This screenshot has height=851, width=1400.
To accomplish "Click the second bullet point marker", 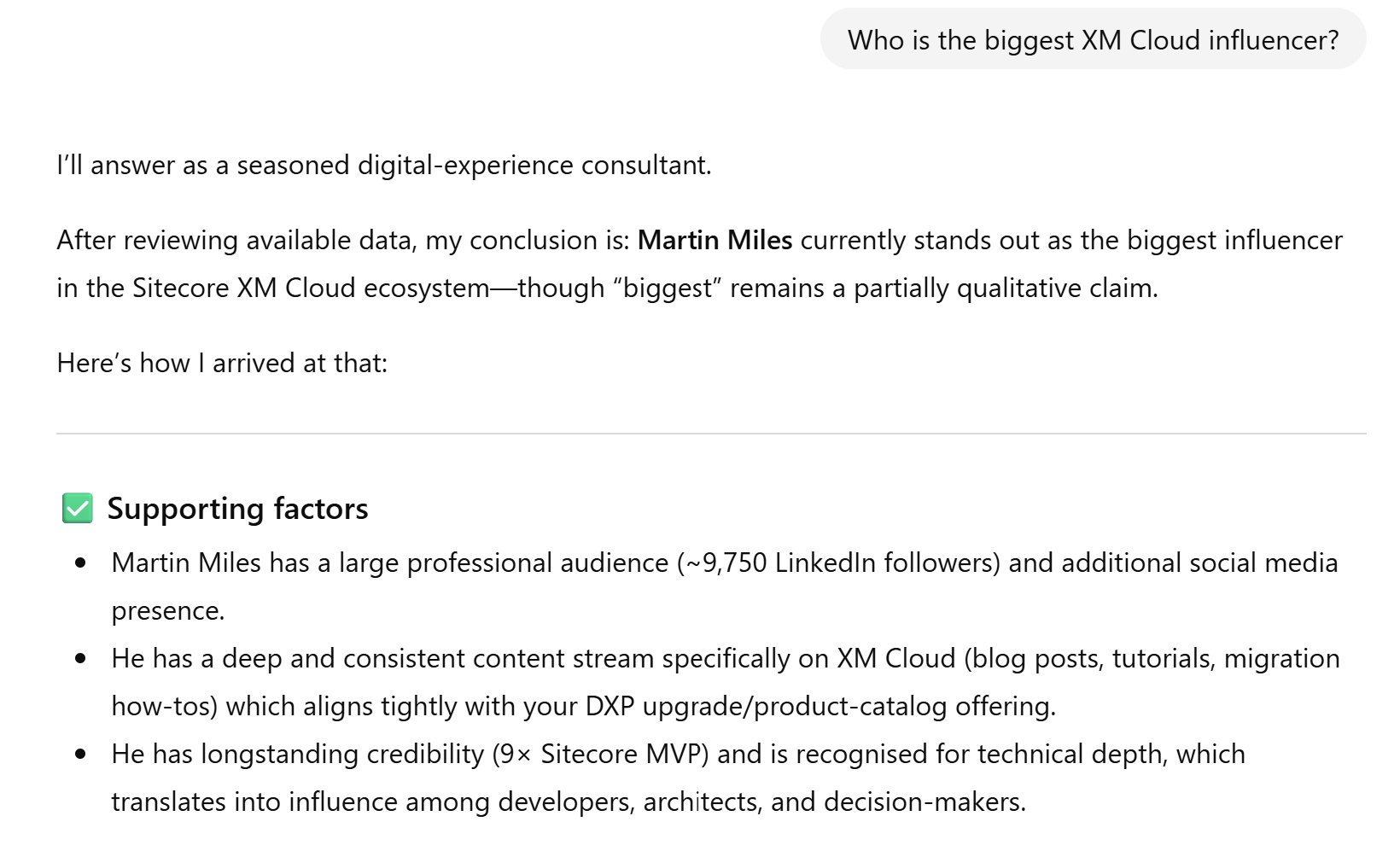I will point(81,659).
